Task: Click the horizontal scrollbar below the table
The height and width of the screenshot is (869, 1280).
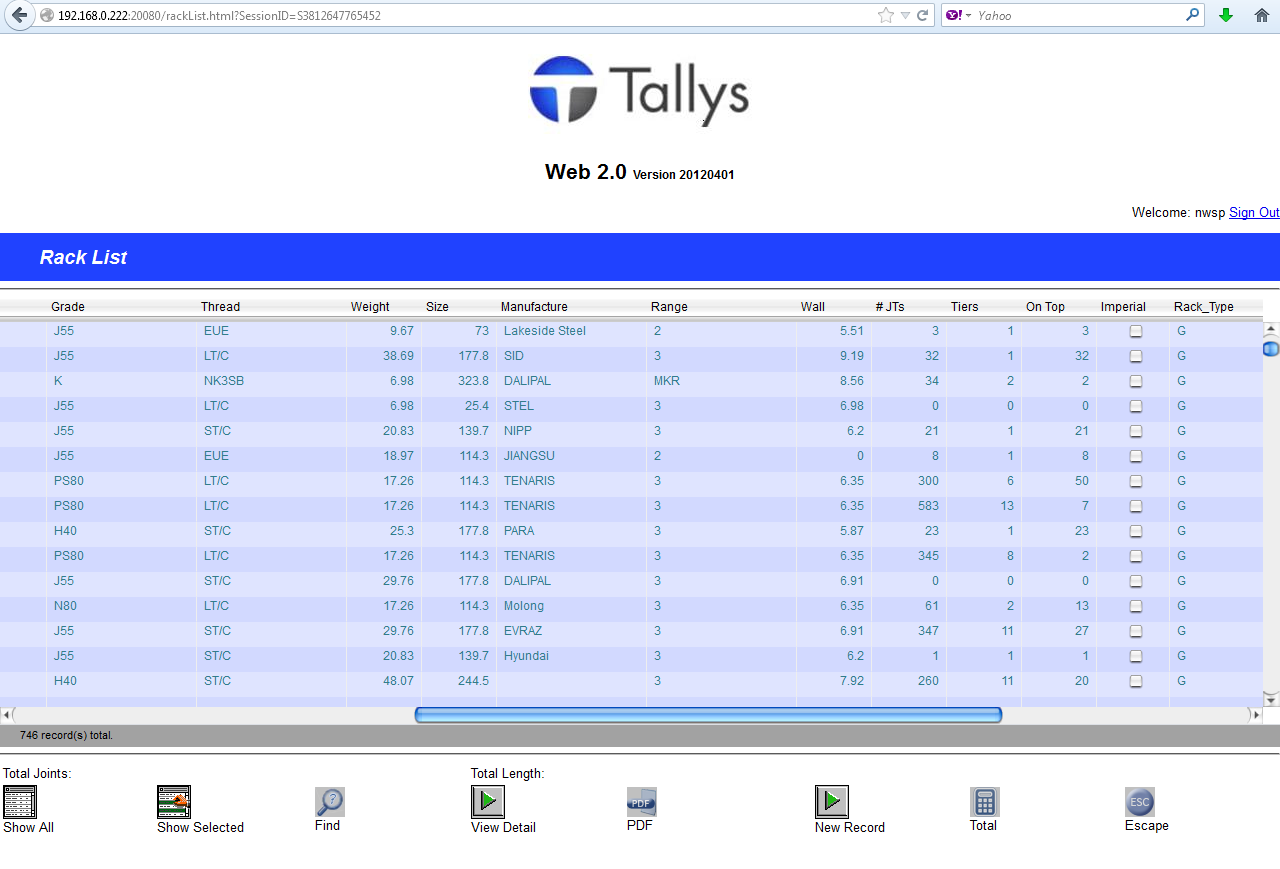Action: [710, 714]
